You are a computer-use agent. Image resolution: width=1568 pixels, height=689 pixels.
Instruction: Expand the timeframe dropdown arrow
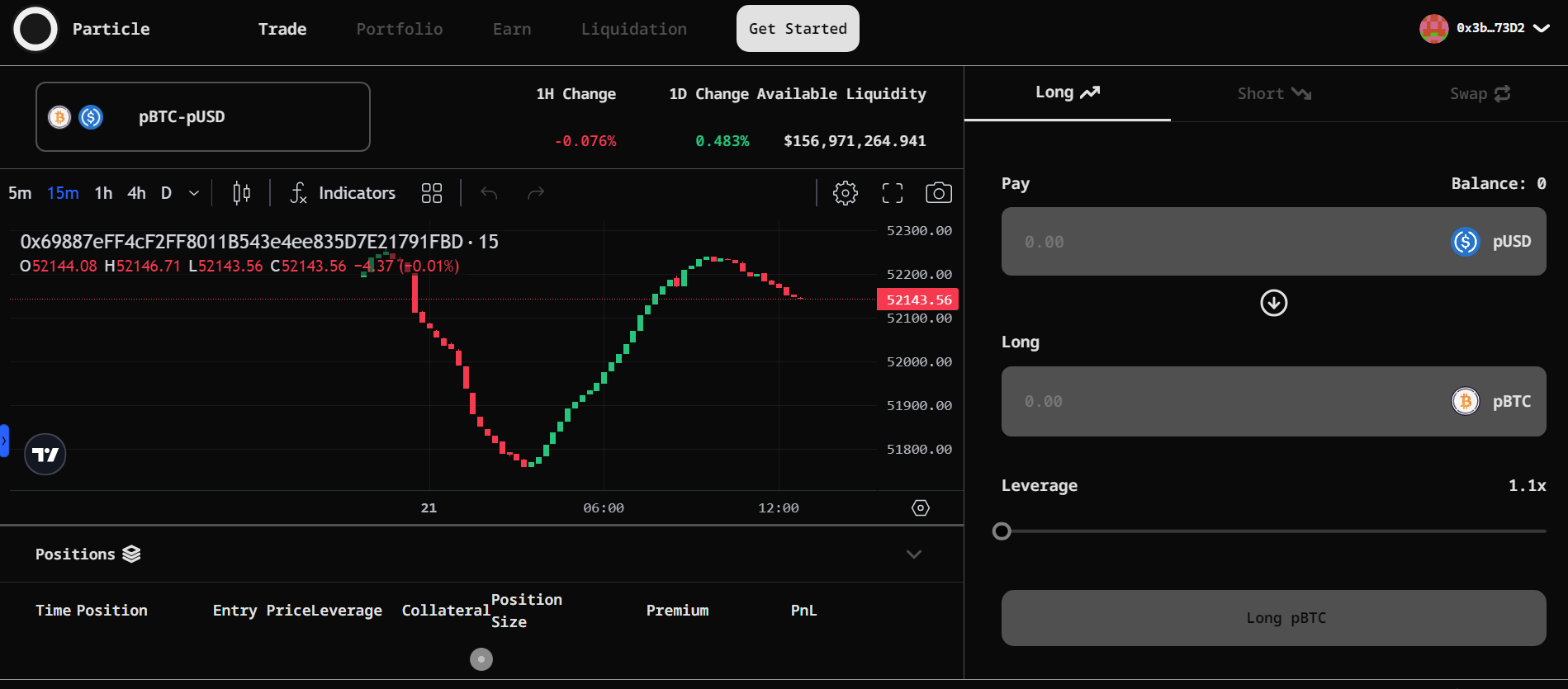[x=194, y=193]
